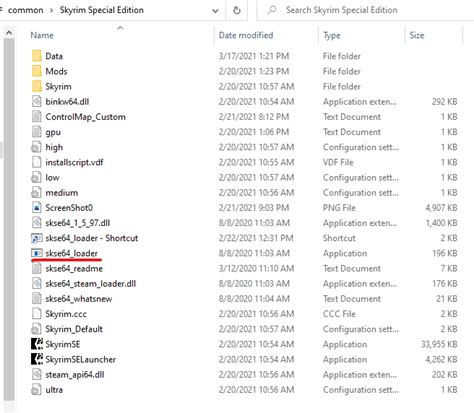Image resolution: width=474 pixels, height=413 pixels.
Task: Click the ultra configuration file icon
Action: coord(36,390)
